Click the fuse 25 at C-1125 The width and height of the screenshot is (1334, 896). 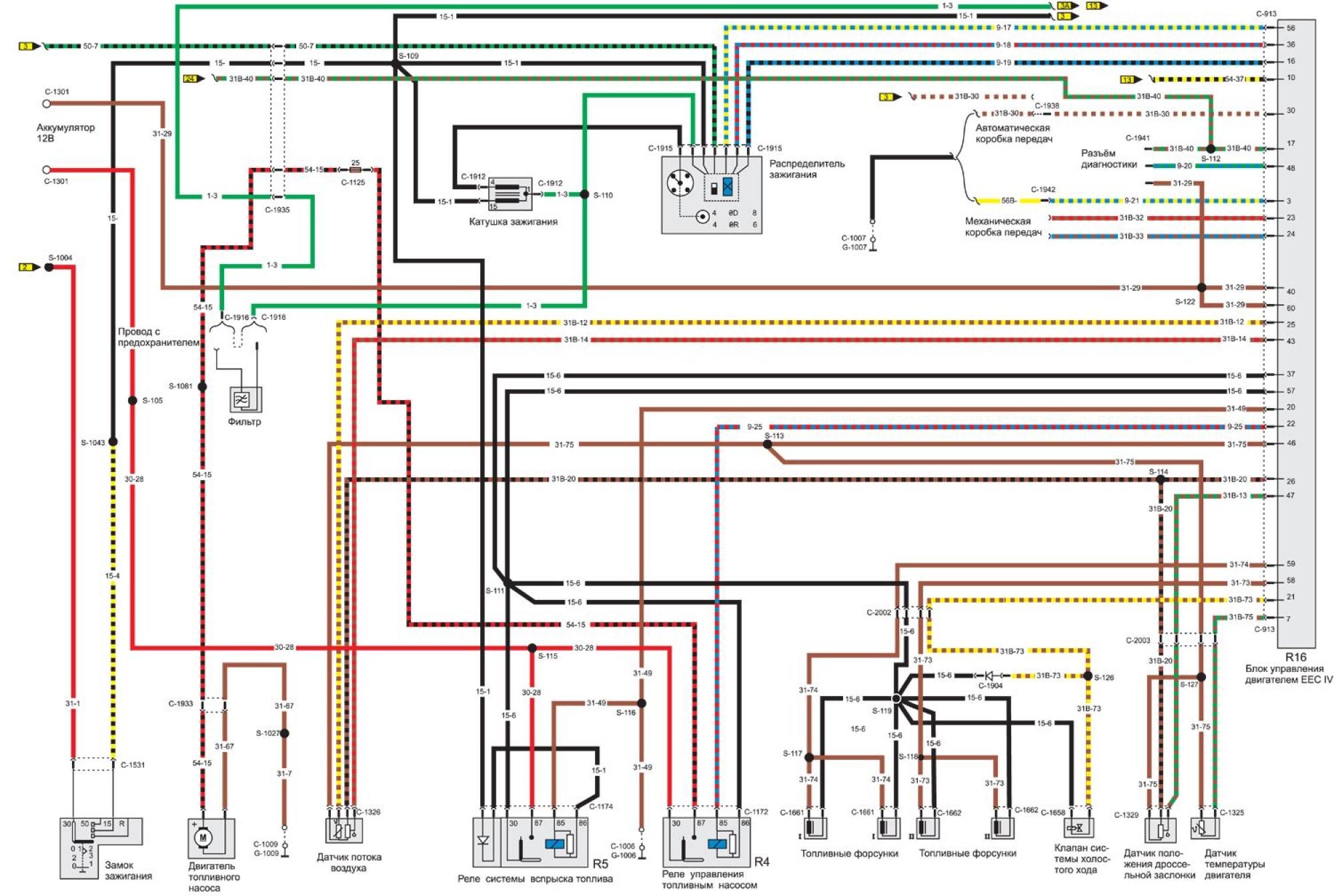pyautogui.click(x=355, y=170)
